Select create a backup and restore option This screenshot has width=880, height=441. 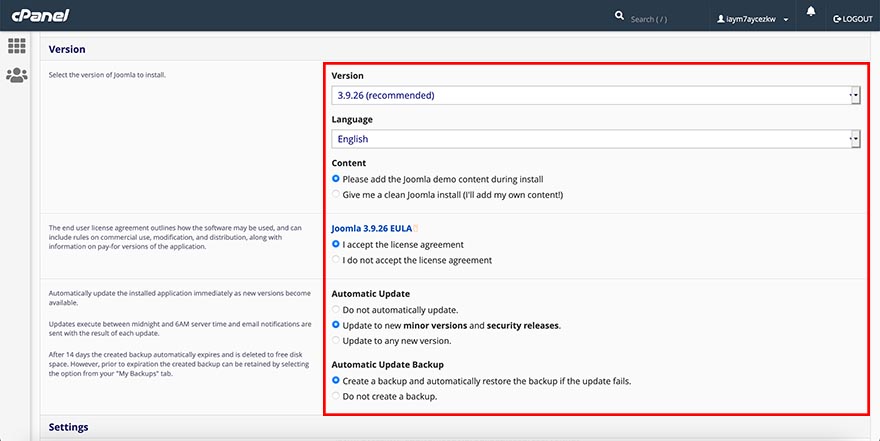click(x=336, y=380)
